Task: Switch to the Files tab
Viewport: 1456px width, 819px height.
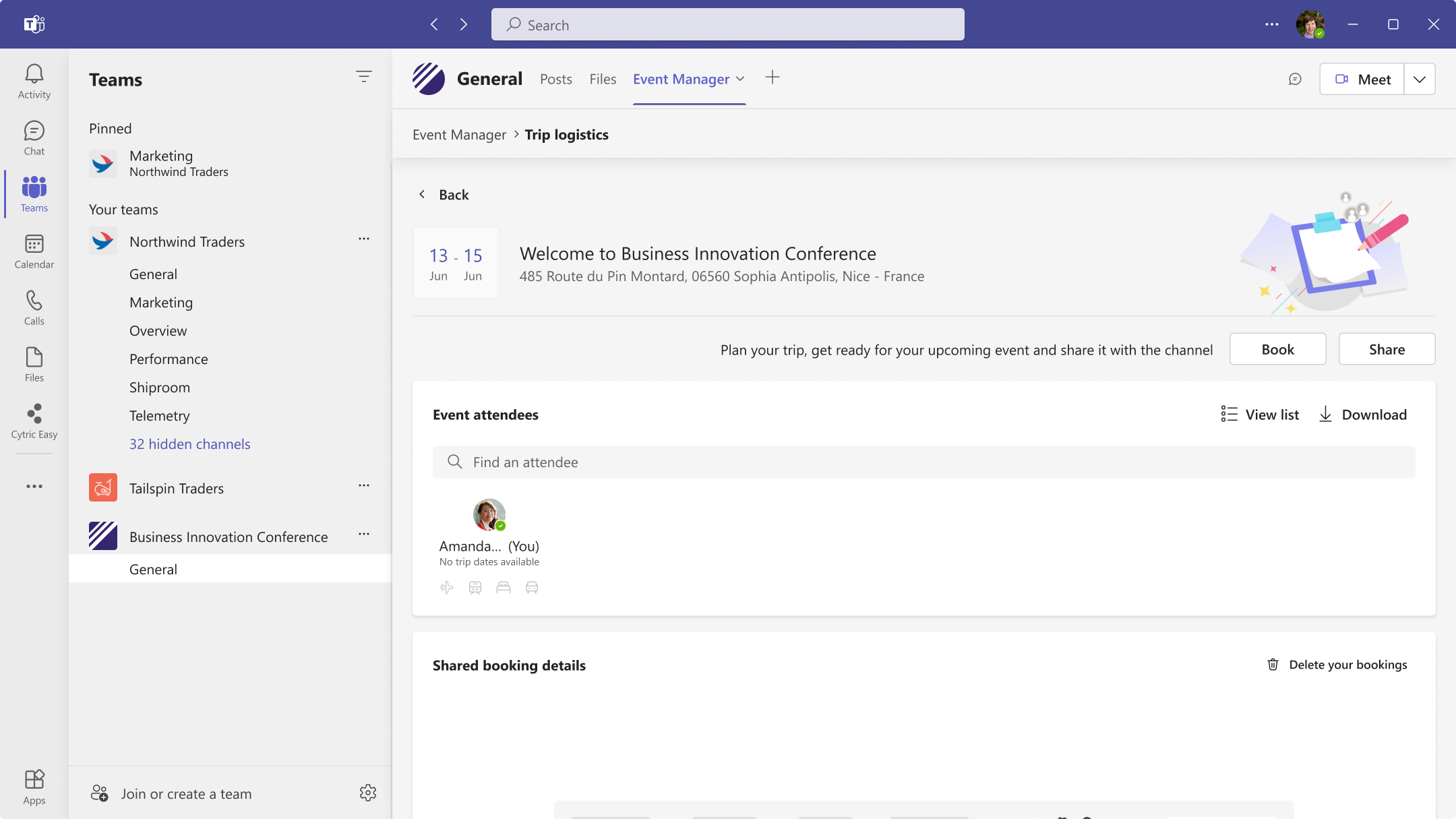Action: pyautogui.click(x=603, y=80)
